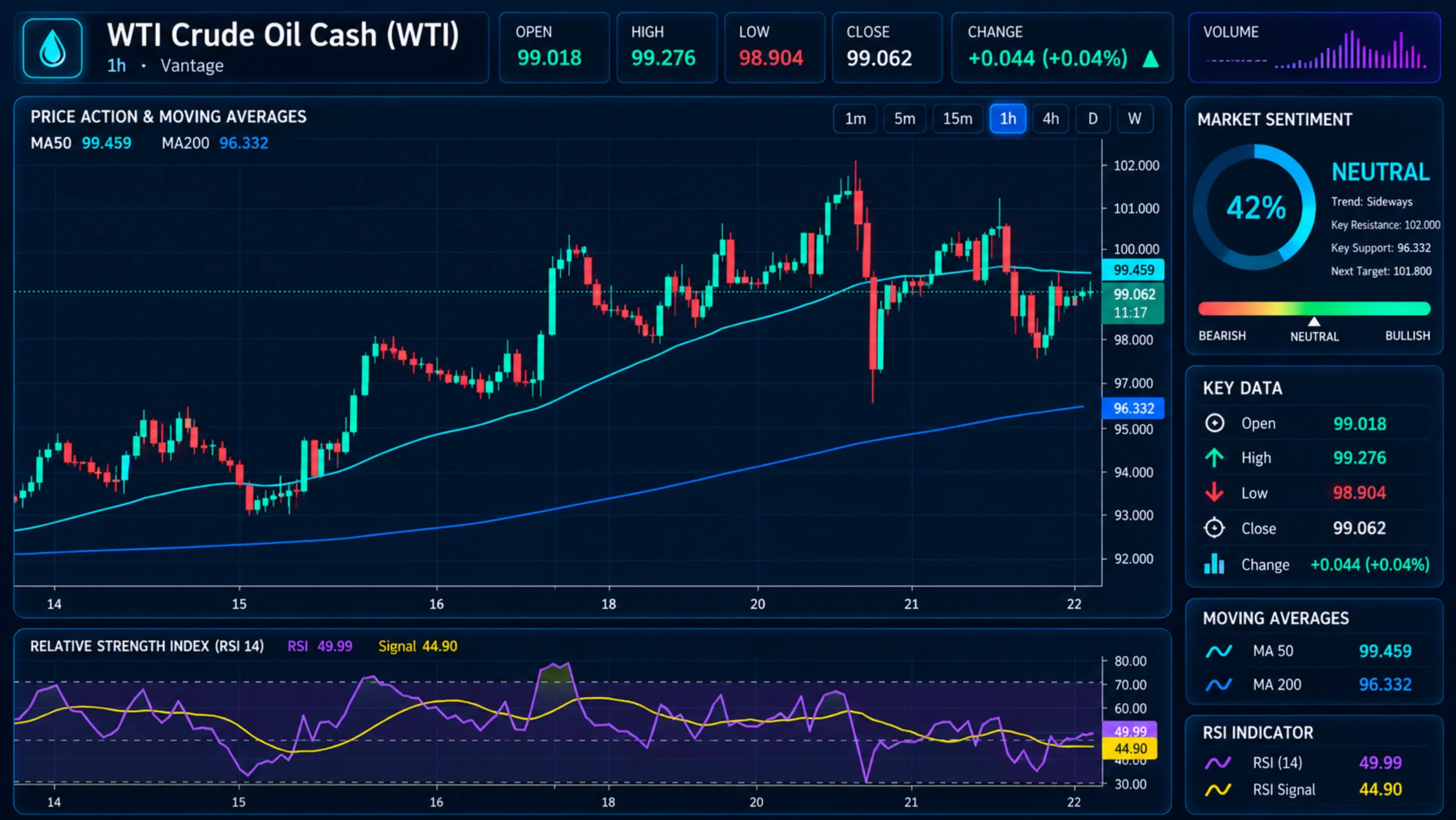
Task: Click the Close crosshair icon in Key Data
Action: click(1214, 528)
